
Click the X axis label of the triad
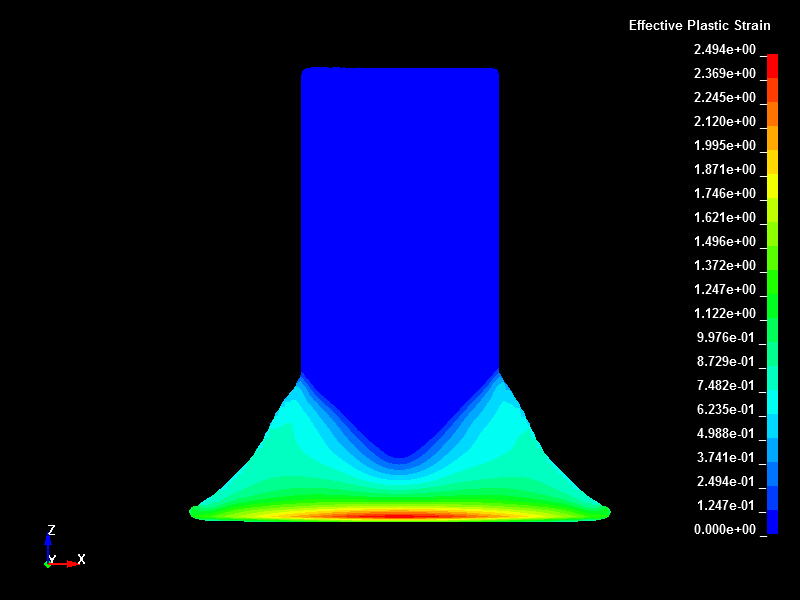coord(81,559)
